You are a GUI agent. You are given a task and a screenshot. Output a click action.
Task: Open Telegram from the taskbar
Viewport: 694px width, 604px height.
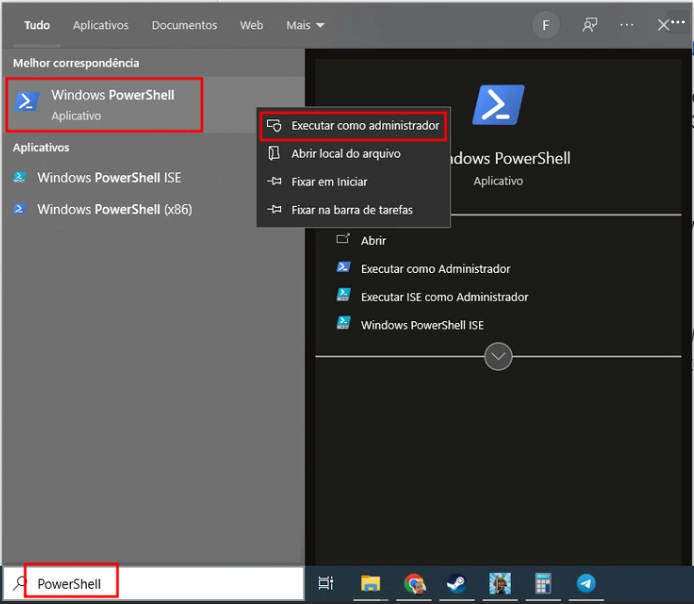coord(586,583)
